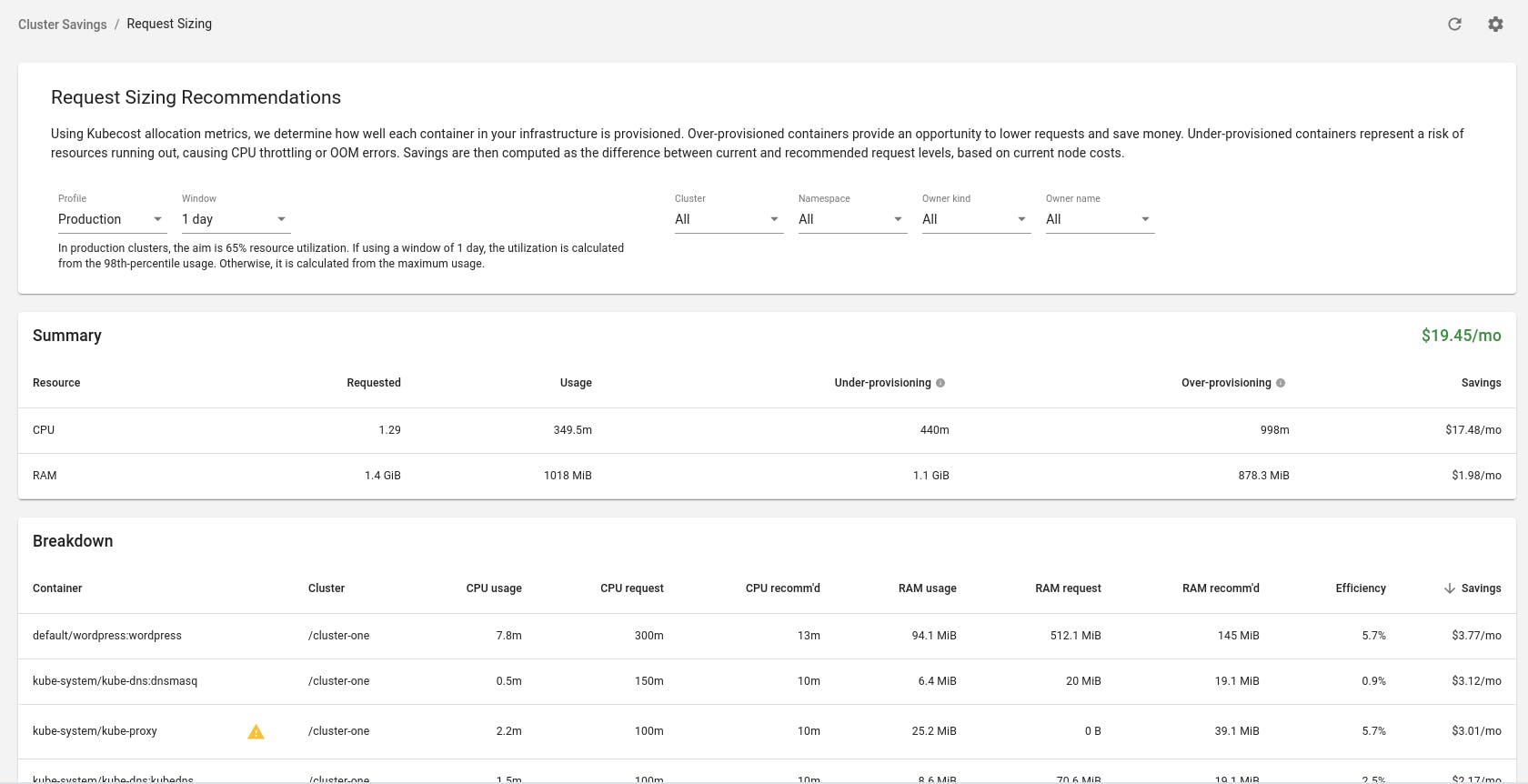Viewport: 1528px width, 784px height.
Task: Click the 1018 MiB RAM usage value
Action: click(568, 476)
